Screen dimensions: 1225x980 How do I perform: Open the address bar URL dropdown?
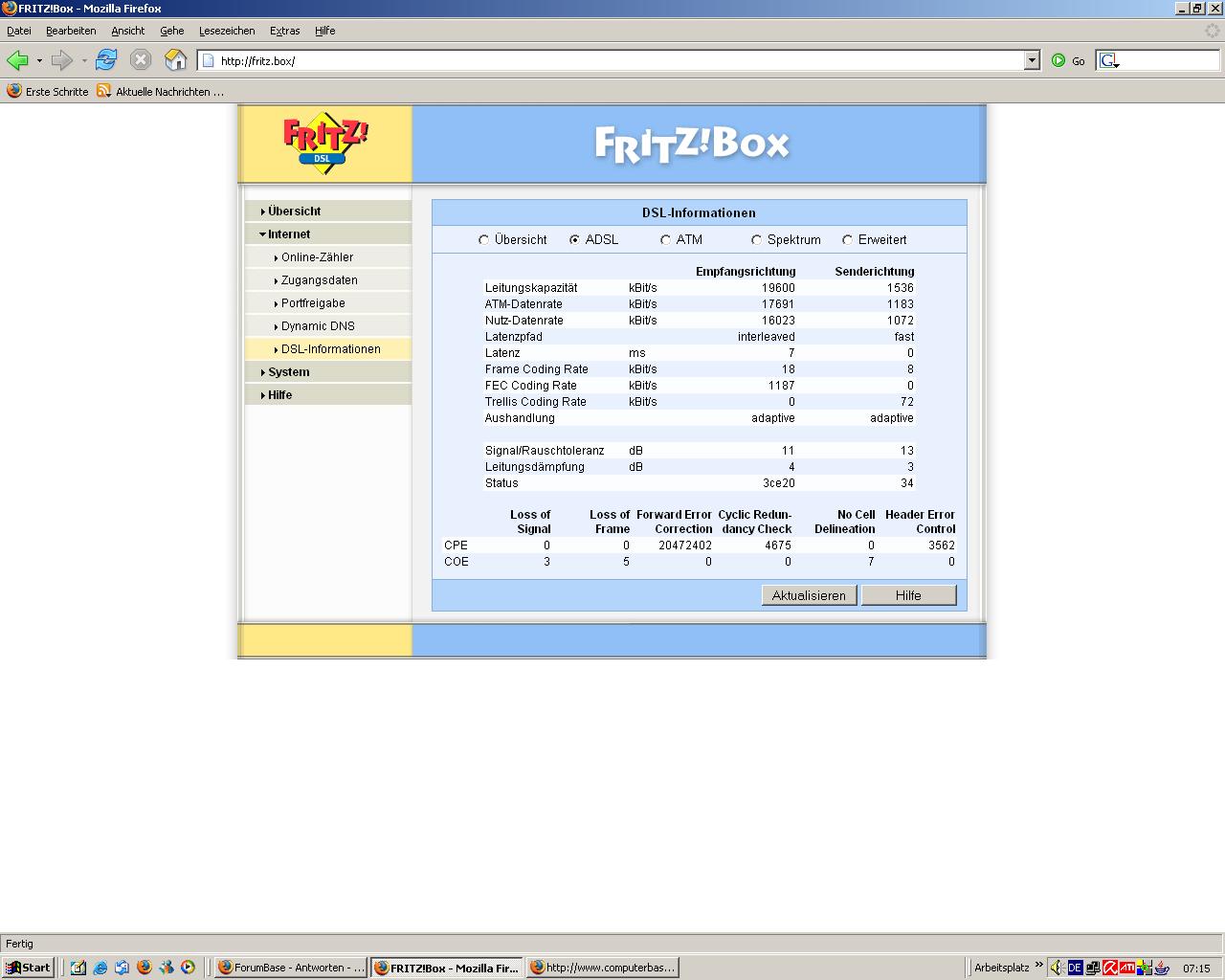1032,60
